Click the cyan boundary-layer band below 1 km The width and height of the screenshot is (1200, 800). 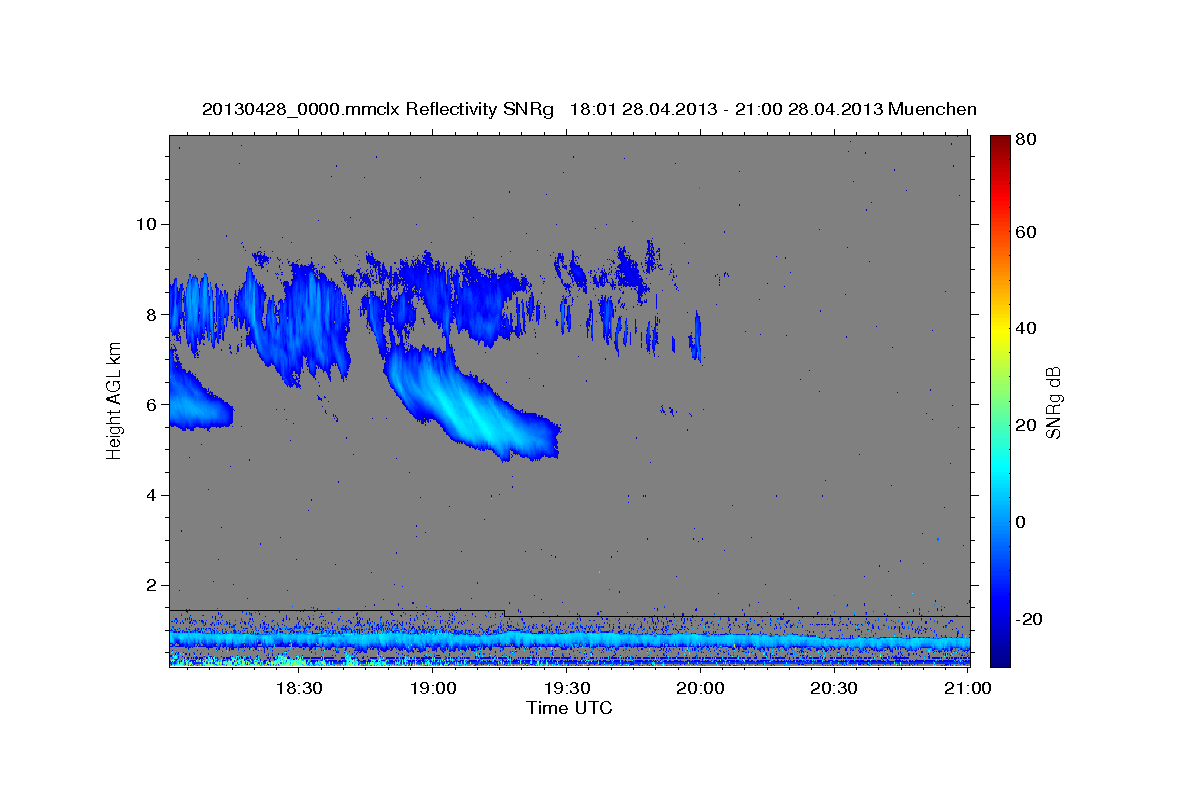point(570,639)
